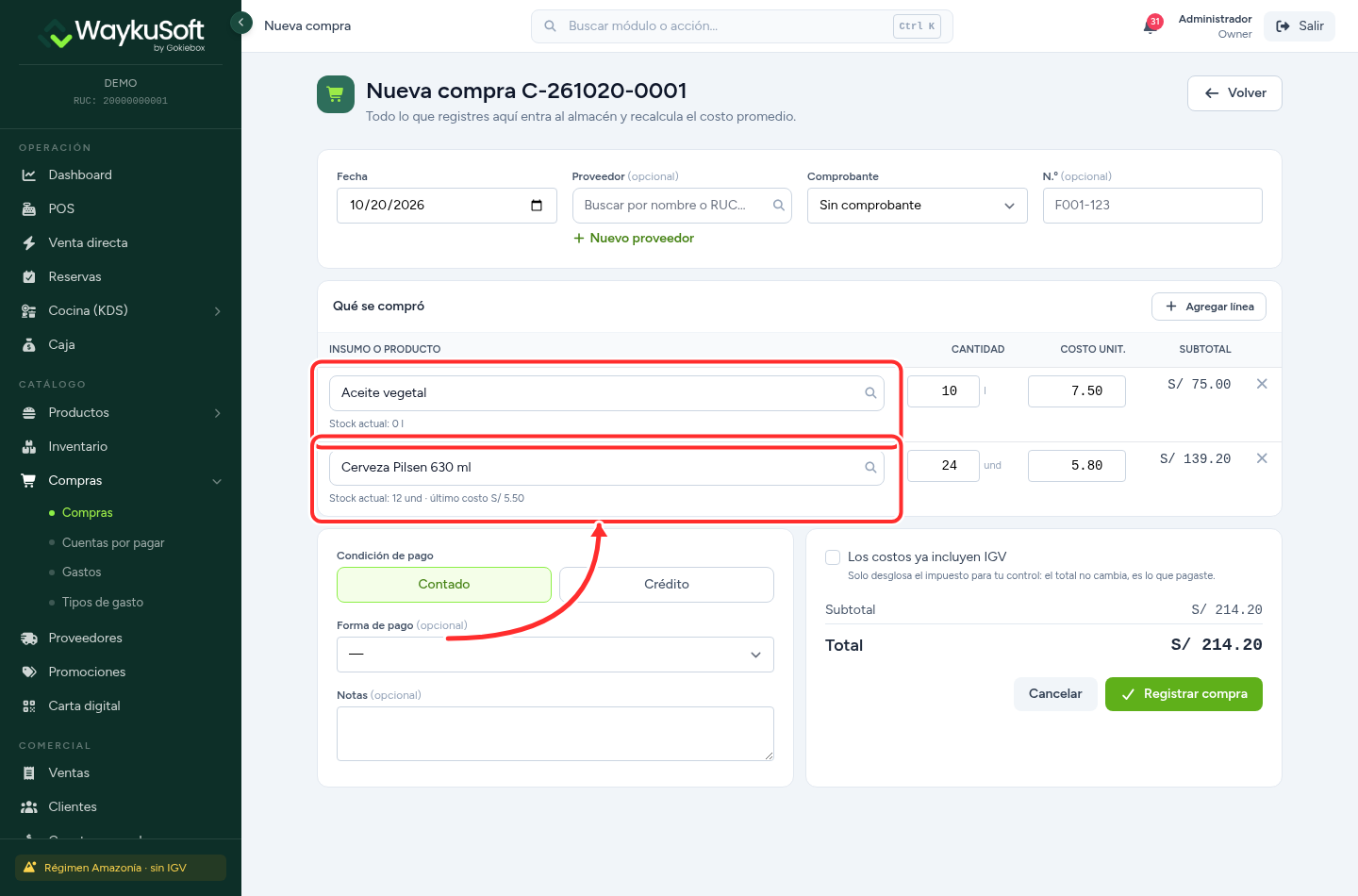
Task: Select Contado payment condition
Action: click(444, 585)
